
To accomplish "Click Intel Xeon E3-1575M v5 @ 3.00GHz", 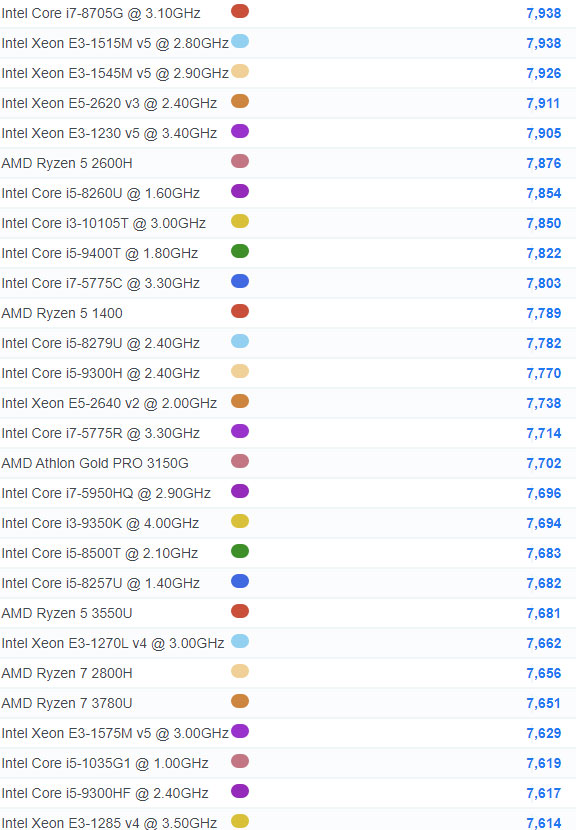I will coord(115,733).
